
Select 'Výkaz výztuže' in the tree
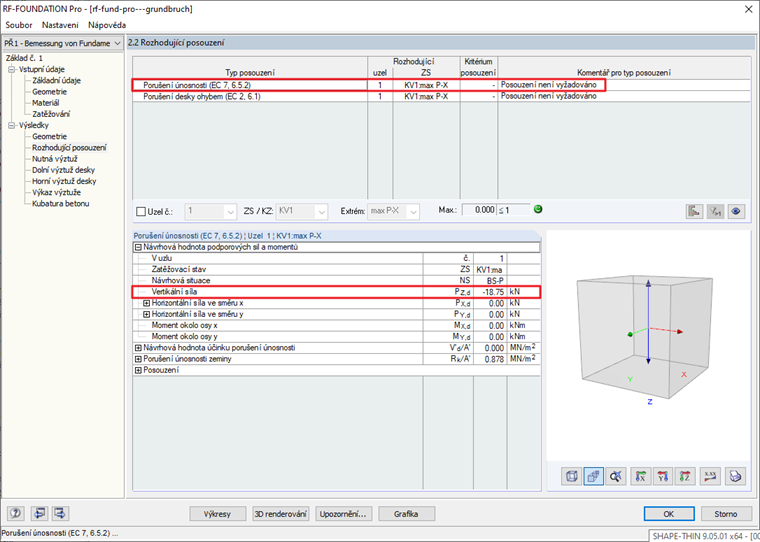coord(56,192)
